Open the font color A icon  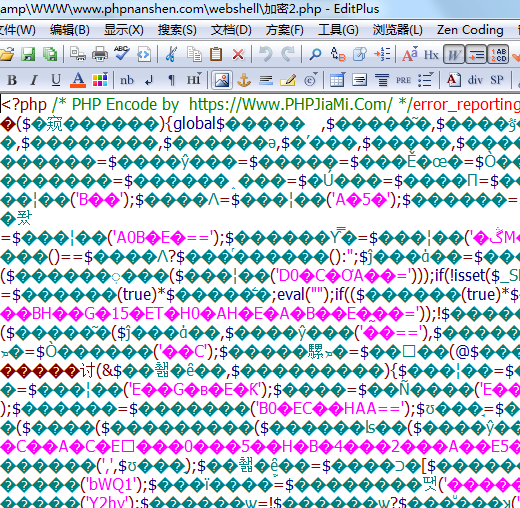[78, 80]
